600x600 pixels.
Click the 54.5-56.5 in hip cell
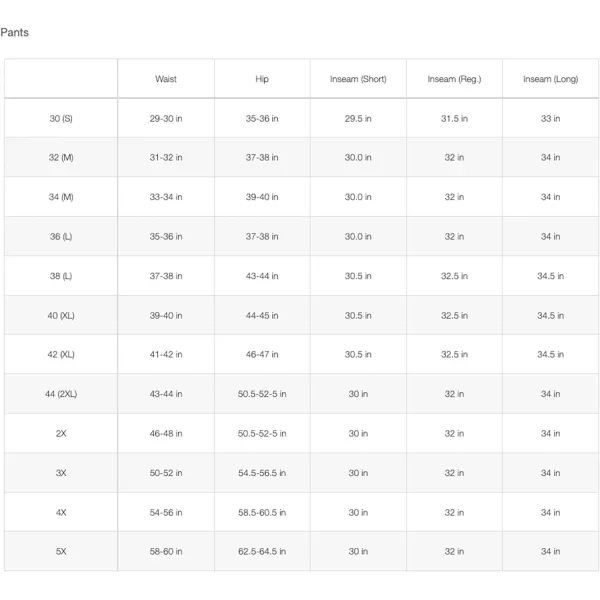click(x=262, y=473)
